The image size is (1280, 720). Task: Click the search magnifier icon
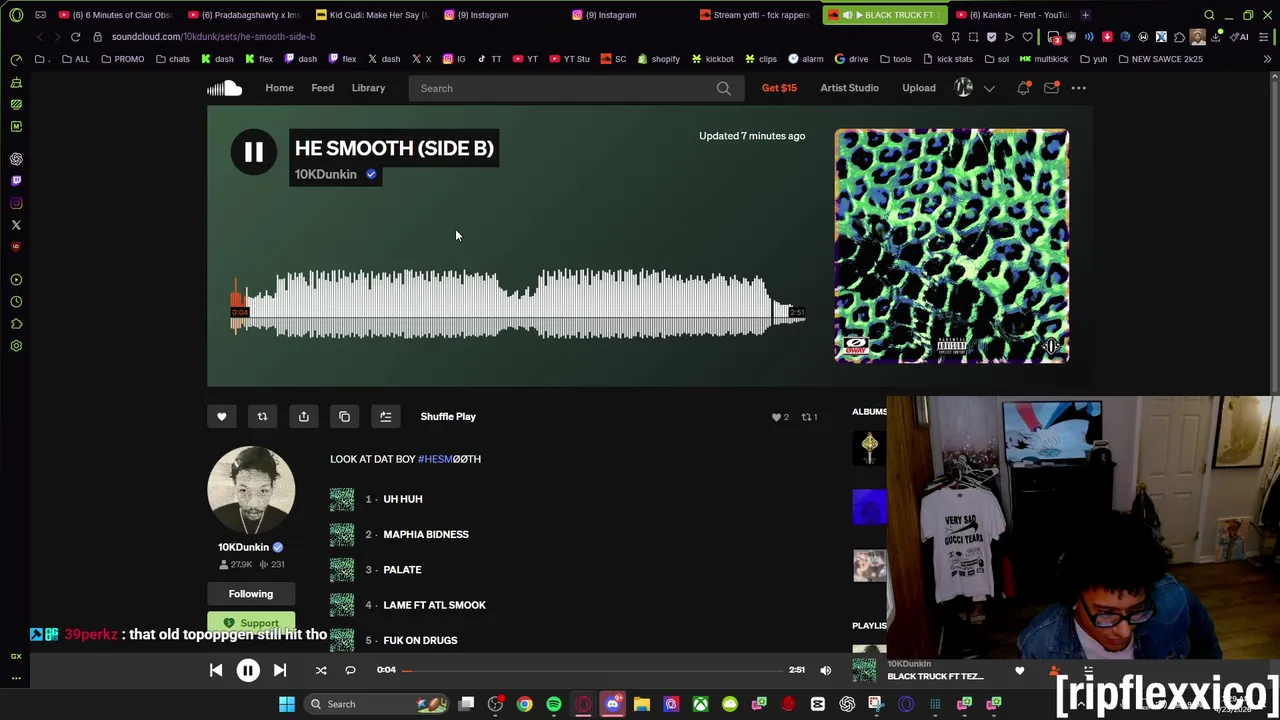(x=724, y=88)
